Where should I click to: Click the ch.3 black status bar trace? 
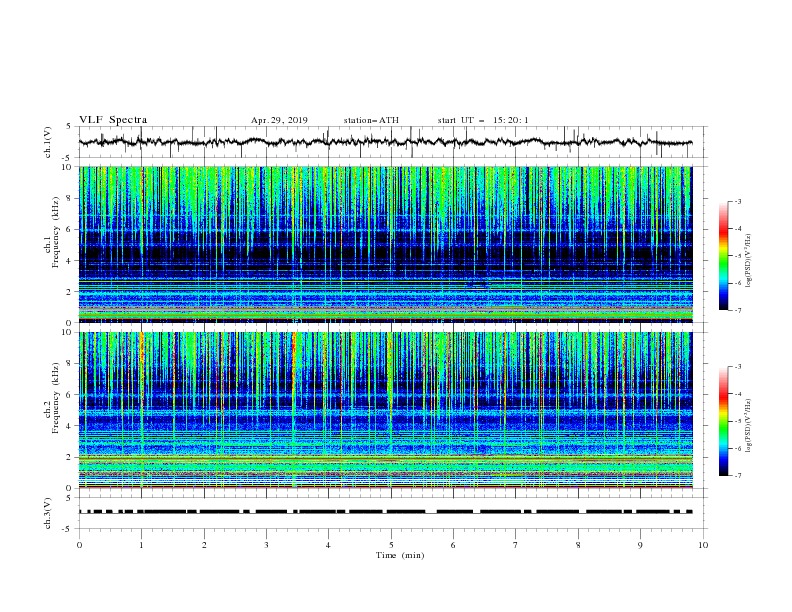click(385, 512)
